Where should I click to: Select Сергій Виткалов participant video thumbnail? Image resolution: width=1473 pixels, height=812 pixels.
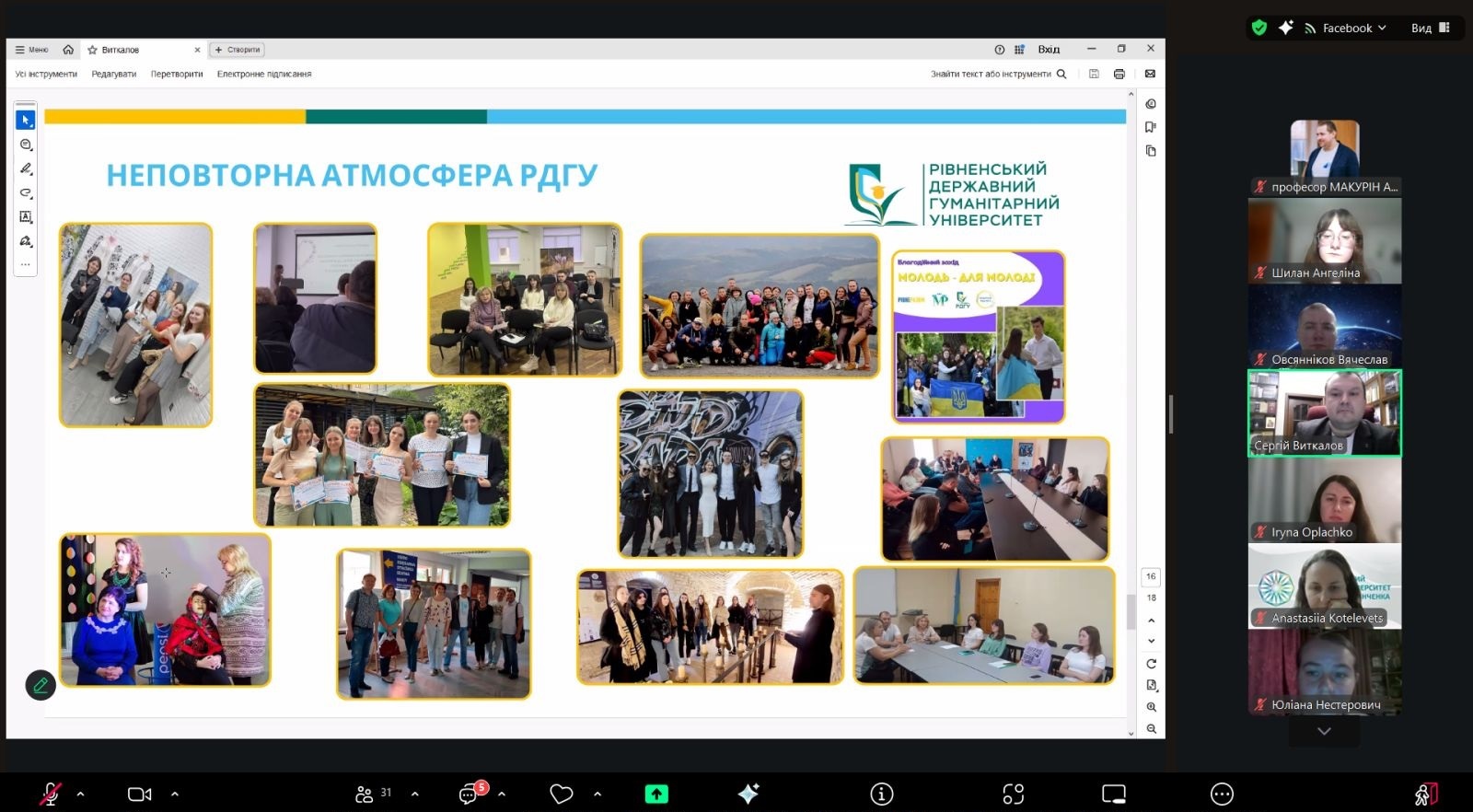click(x=1324, y=413)
